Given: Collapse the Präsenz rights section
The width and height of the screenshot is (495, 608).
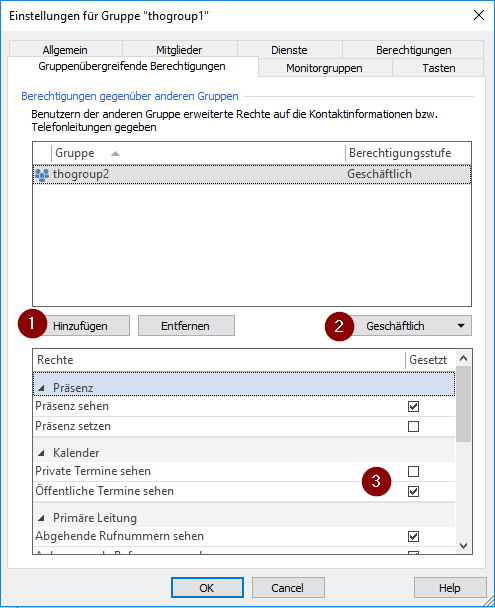Looking at the screenshot, I should [41, 388].
